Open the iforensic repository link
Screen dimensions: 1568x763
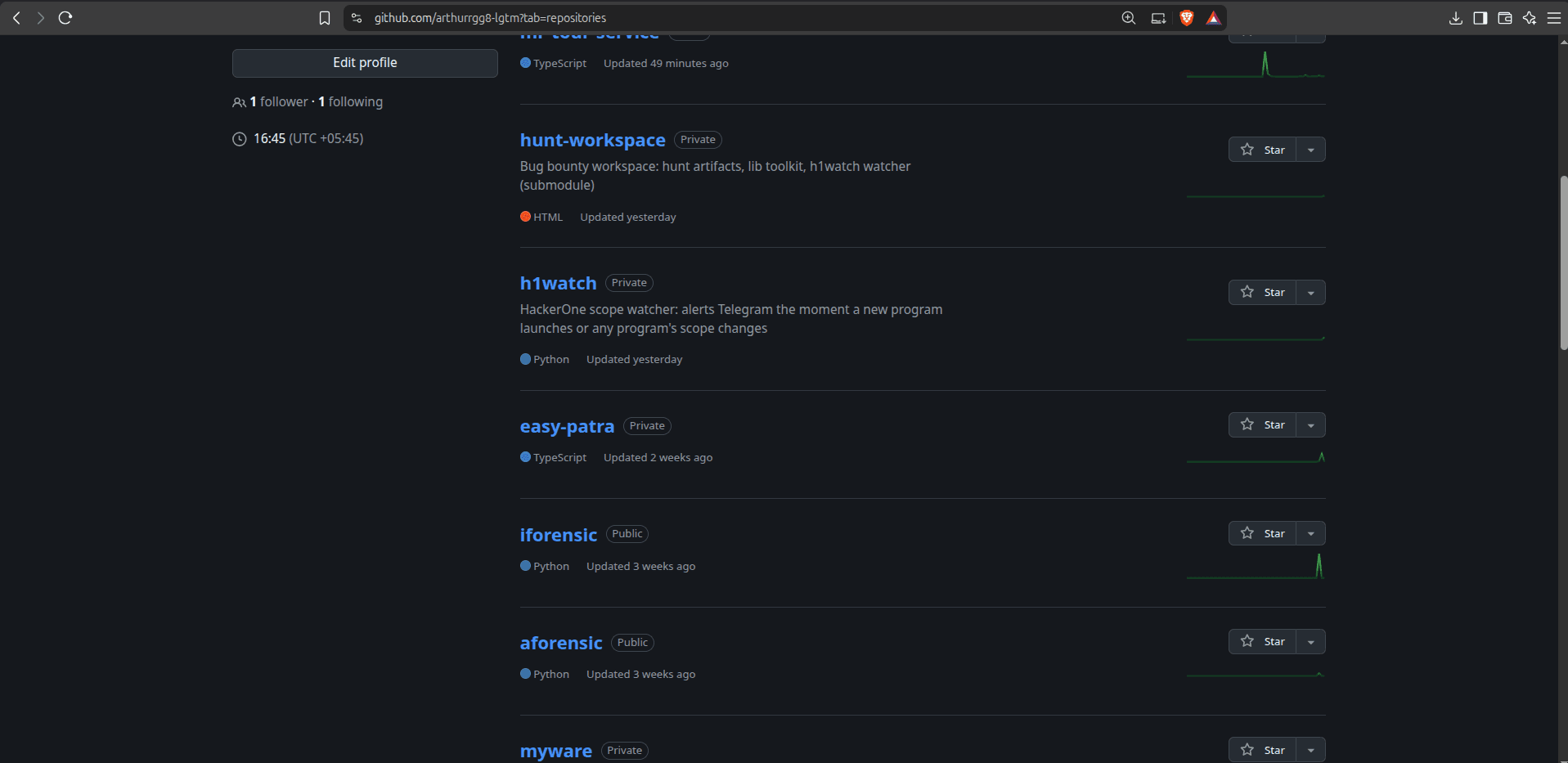[x=559, y=535]
